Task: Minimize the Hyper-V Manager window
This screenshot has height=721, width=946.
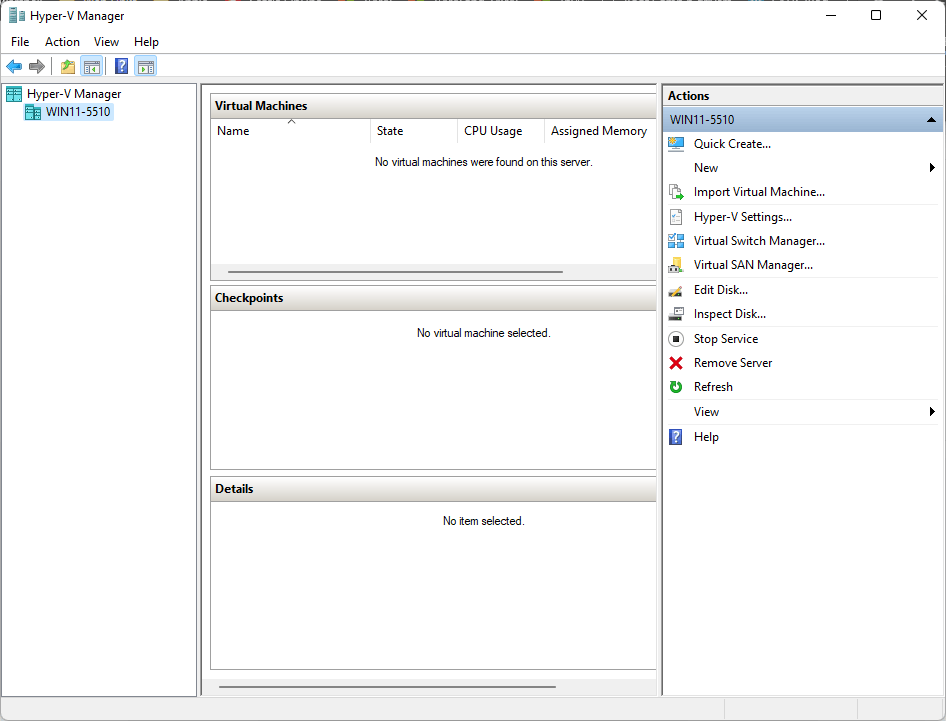Action: (831, 15)
